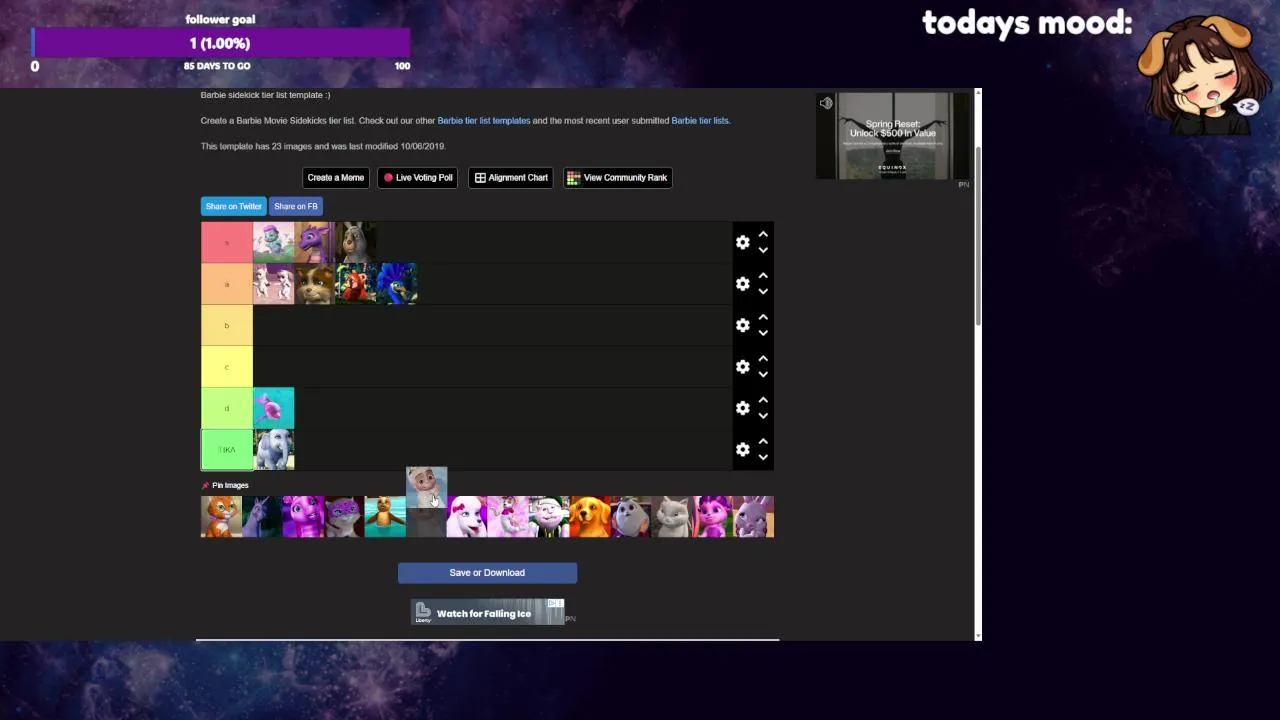
Task: Click the B tier label cell
Action: (227, 325)
